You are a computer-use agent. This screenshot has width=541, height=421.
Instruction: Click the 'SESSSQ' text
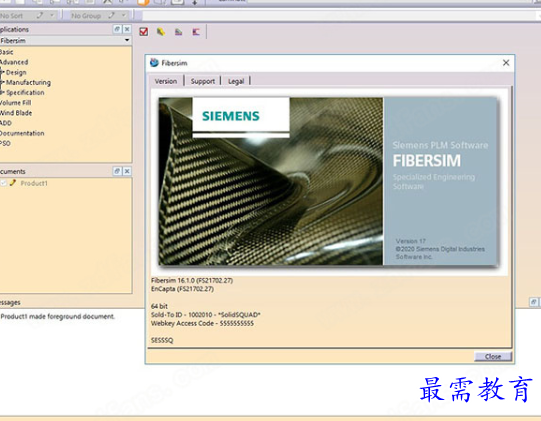[162, 340]
